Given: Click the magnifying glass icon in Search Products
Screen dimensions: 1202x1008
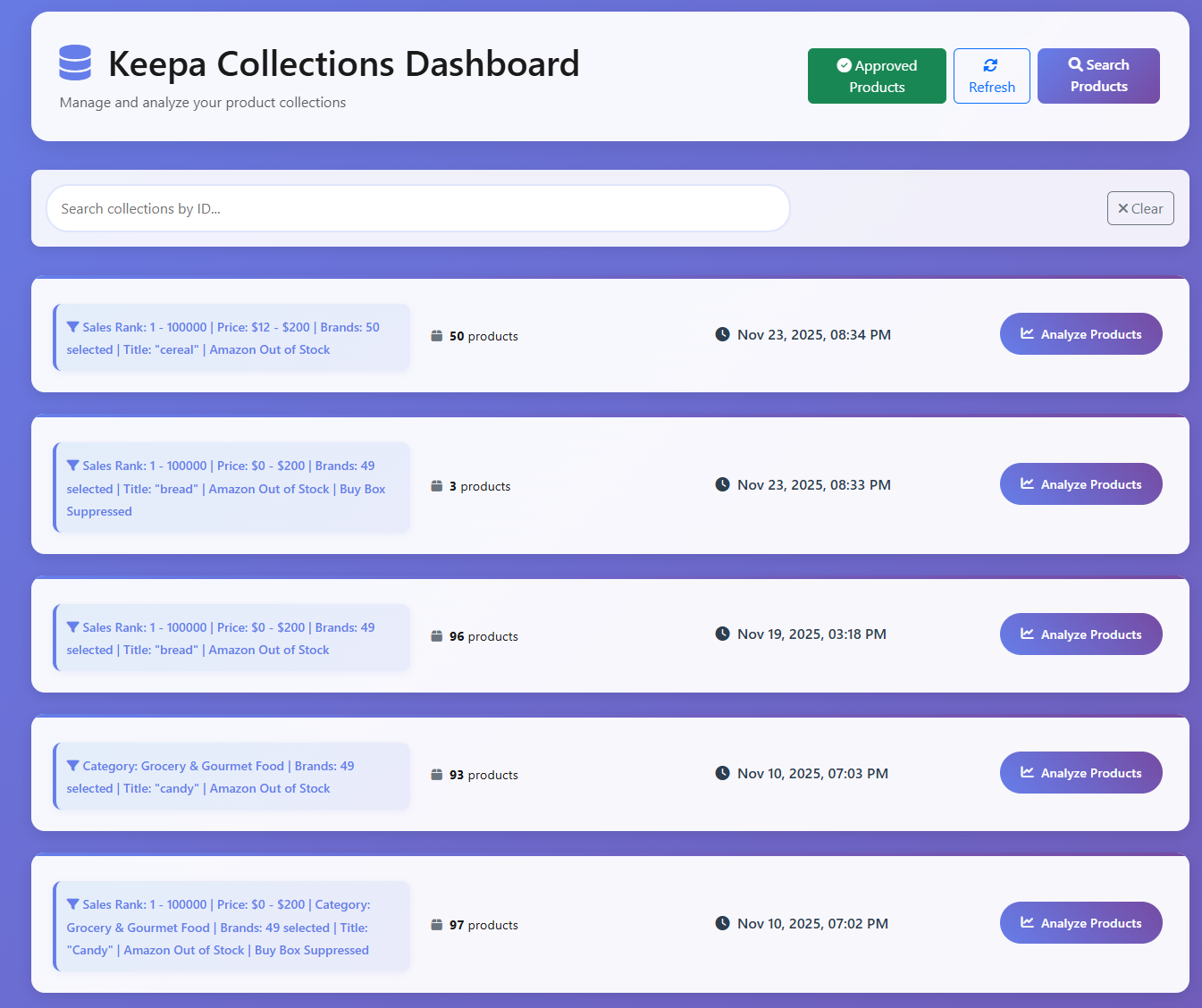Looking at the screenshot, I should 1075,63.
